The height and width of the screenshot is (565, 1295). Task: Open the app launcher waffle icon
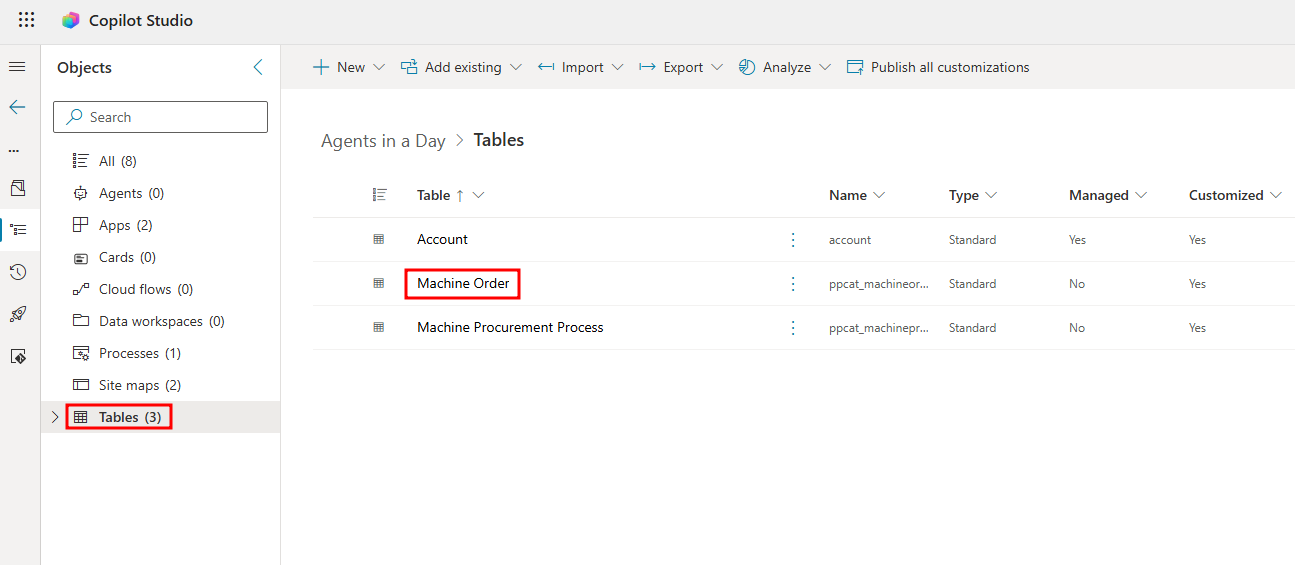pos(27,20)
